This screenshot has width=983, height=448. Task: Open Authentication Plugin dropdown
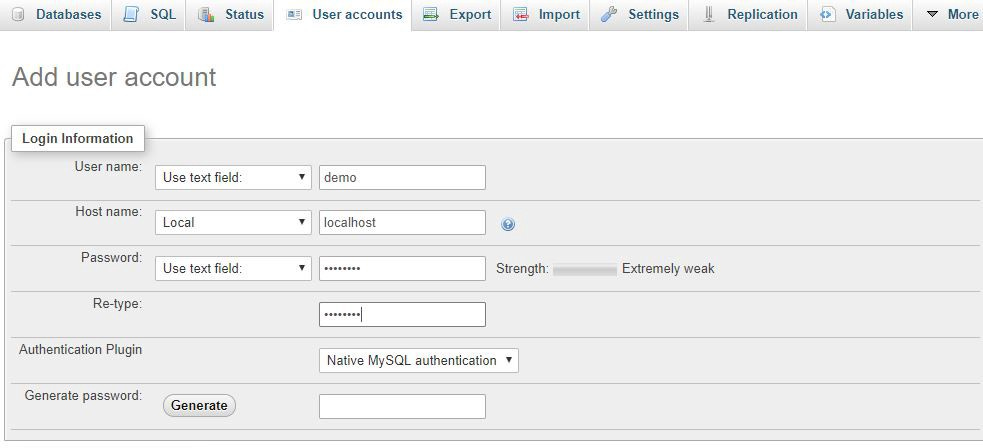tap(419, 360)
